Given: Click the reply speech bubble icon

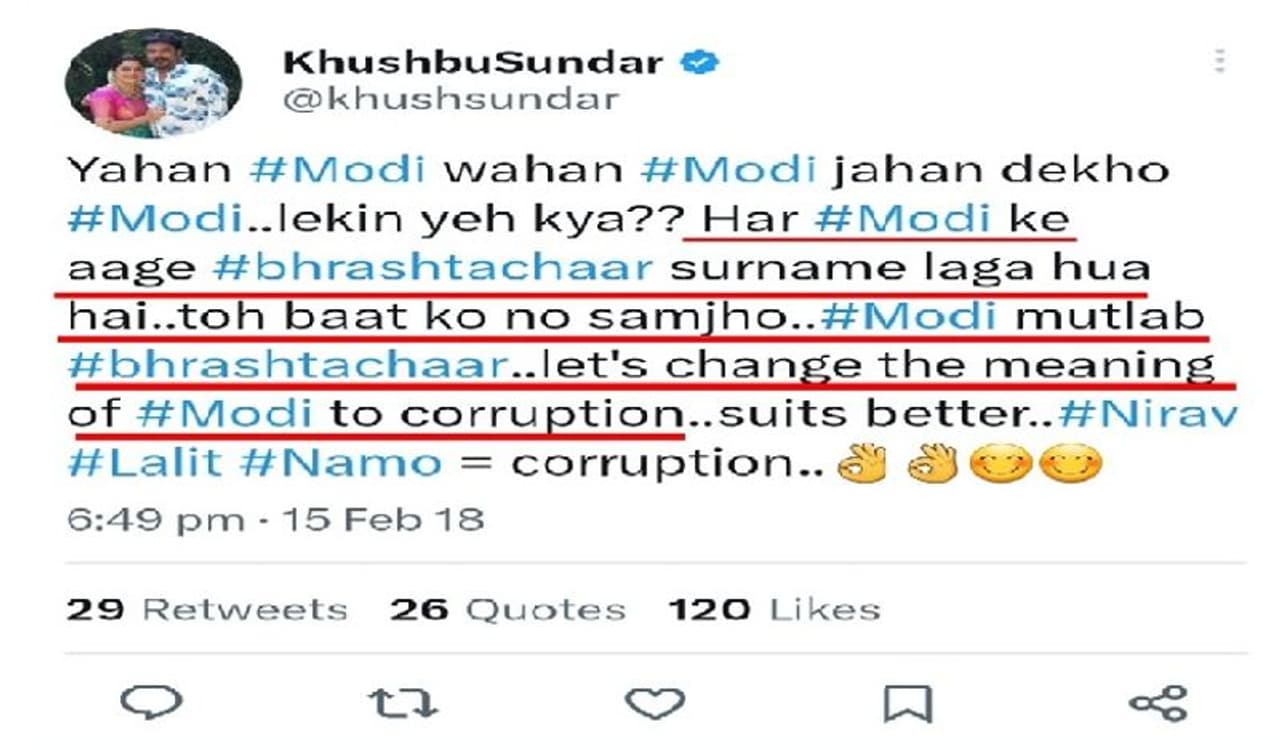Looking at the screenshot, I should coord(152,702).
